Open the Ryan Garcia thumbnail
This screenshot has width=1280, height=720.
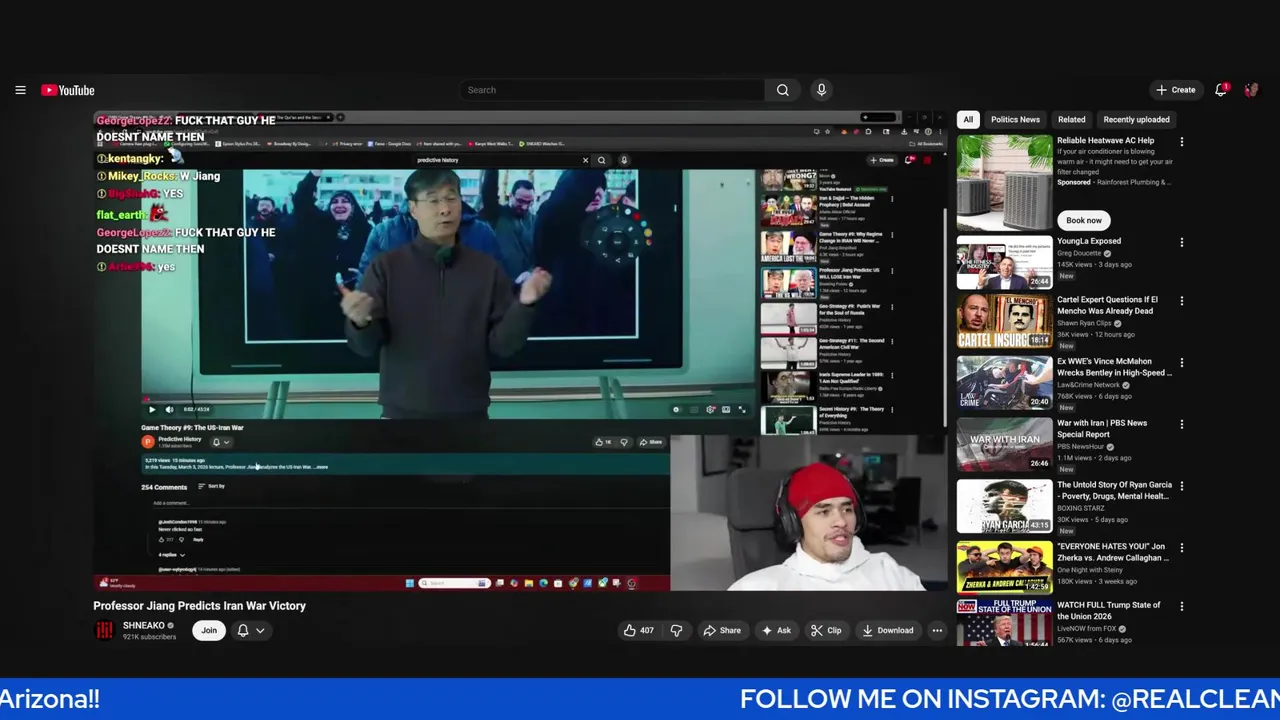[x=1004, y=507]
